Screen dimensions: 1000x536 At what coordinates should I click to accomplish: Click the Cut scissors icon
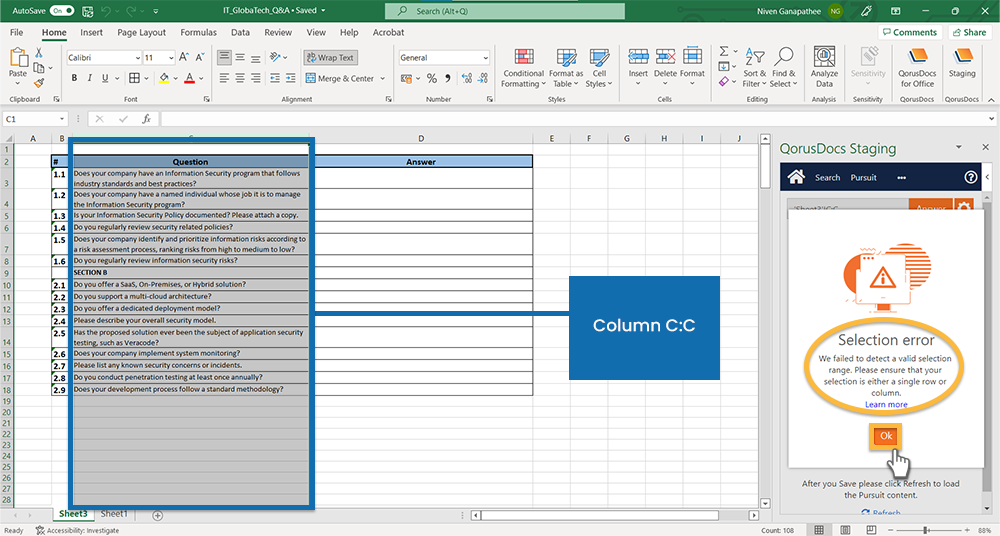[39, 53]
